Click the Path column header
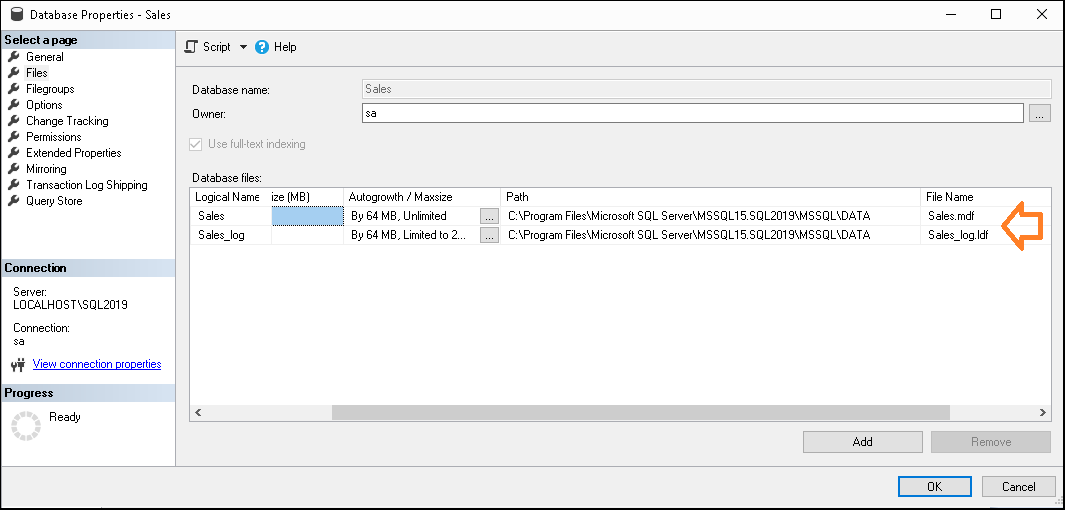The image size is (1065, 510). point(711,197)
